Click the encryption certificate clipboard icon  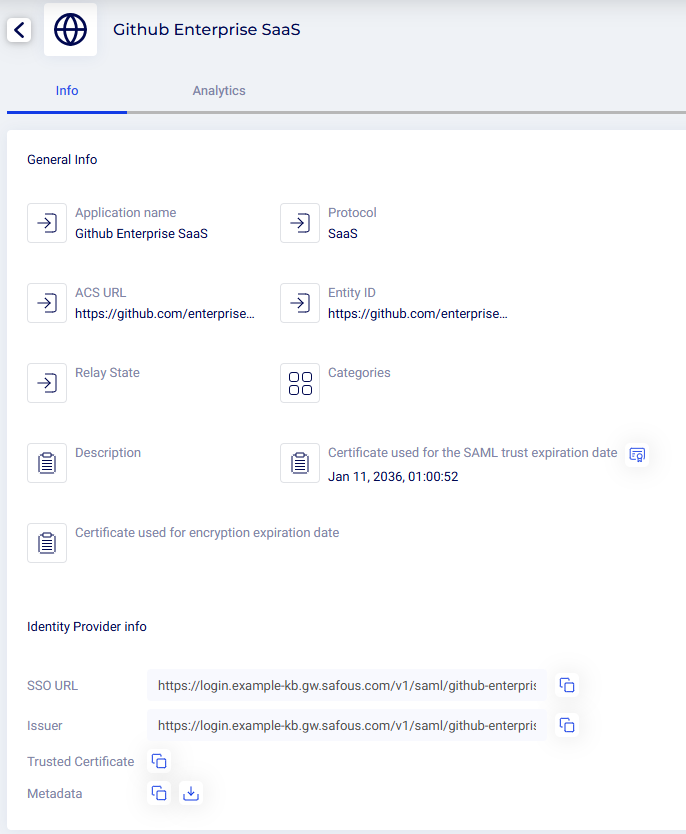point(47,543)
